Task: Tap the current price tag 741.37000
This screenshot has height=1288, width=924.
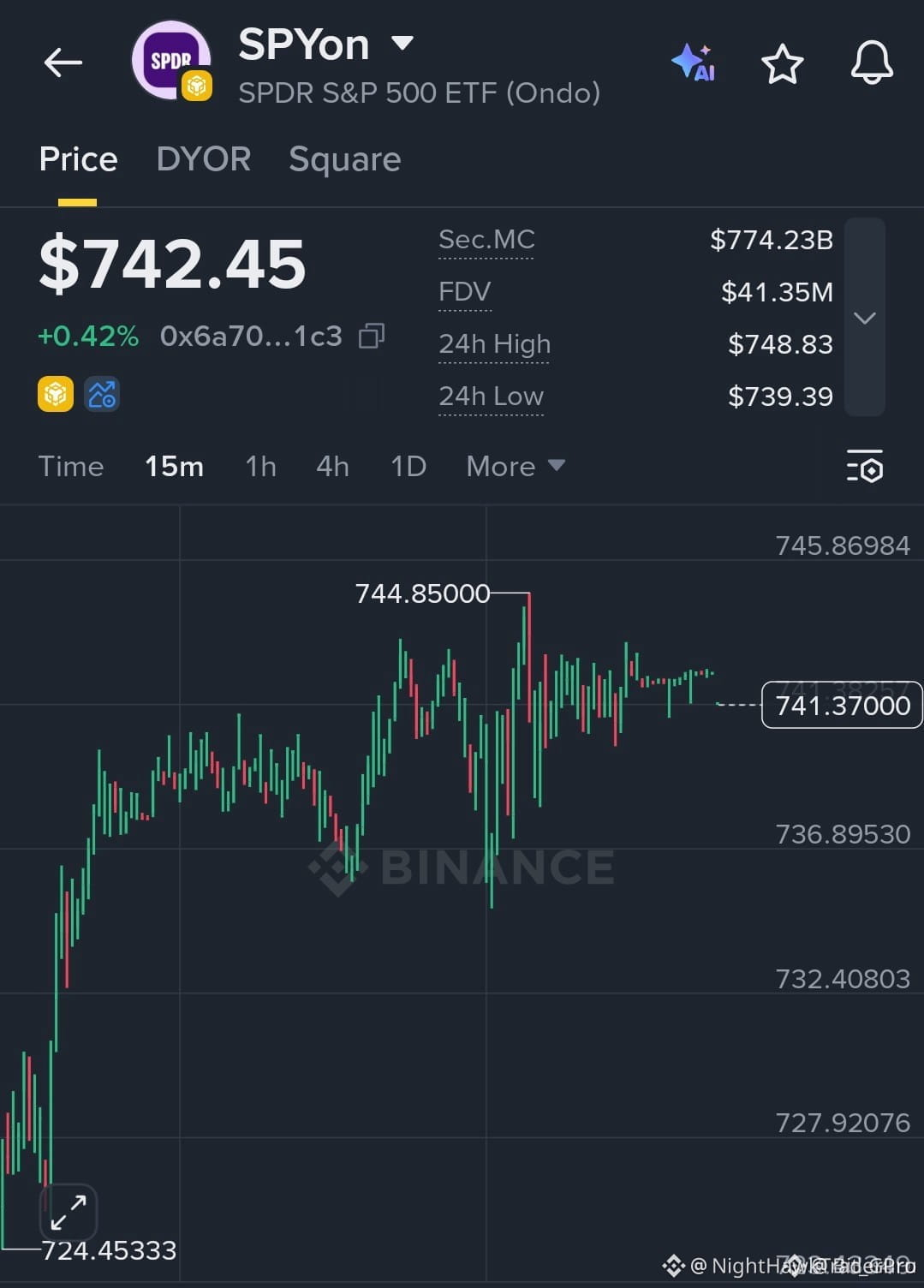Action: pyautogui.click(x=842, y=705)
